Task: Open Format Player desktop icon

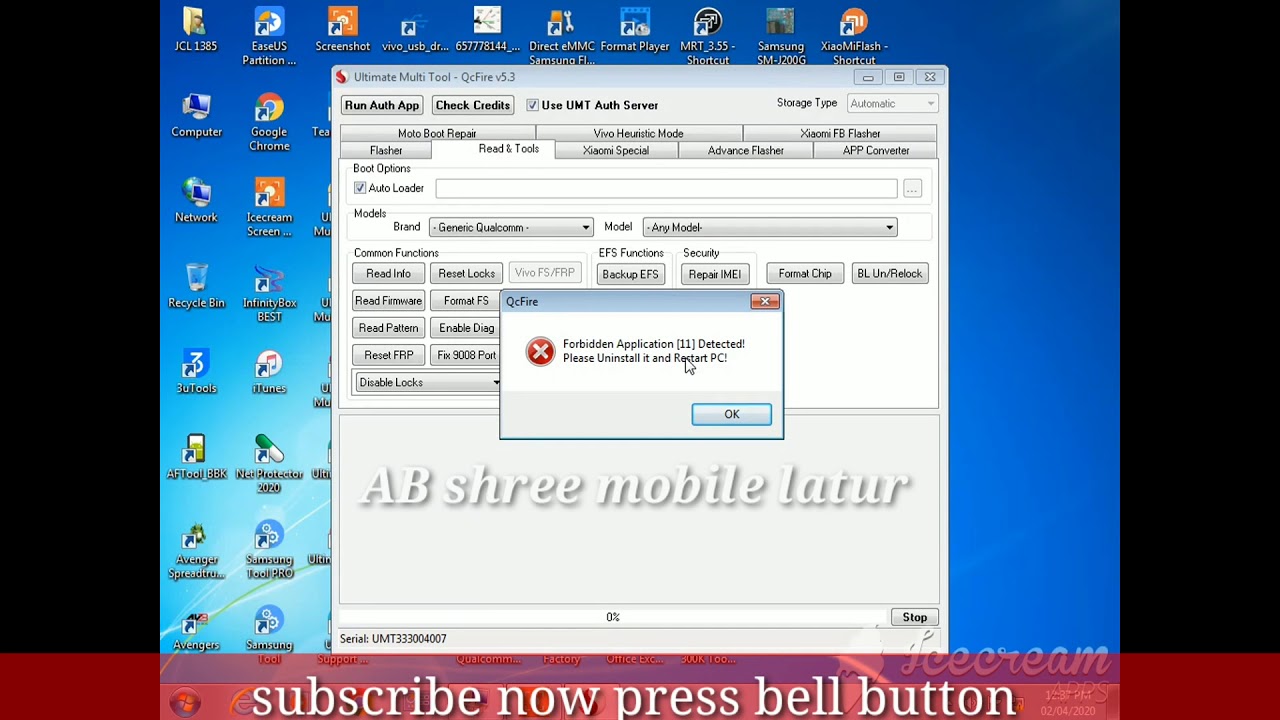Action: click(x=634, y=30)
